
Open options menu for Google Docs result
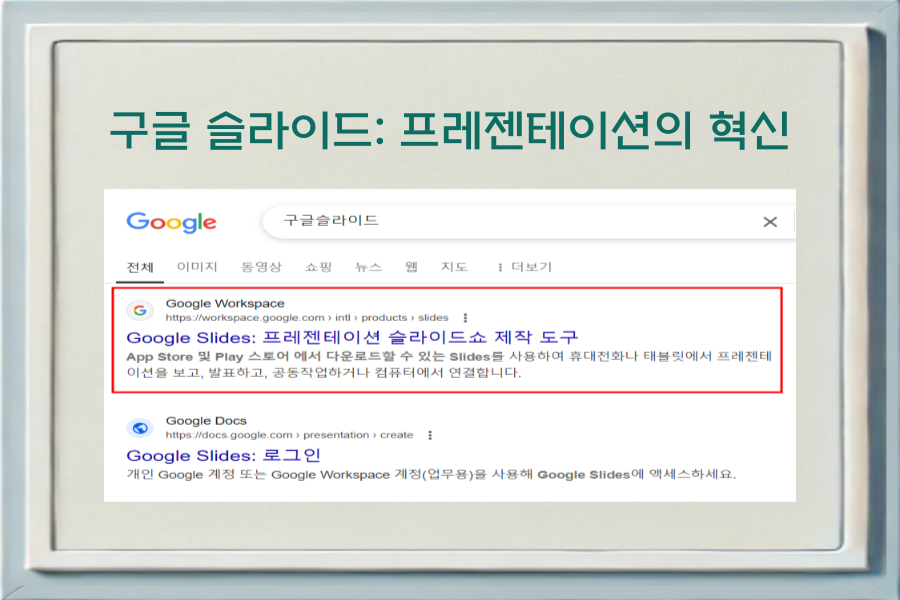coord(430,435)
